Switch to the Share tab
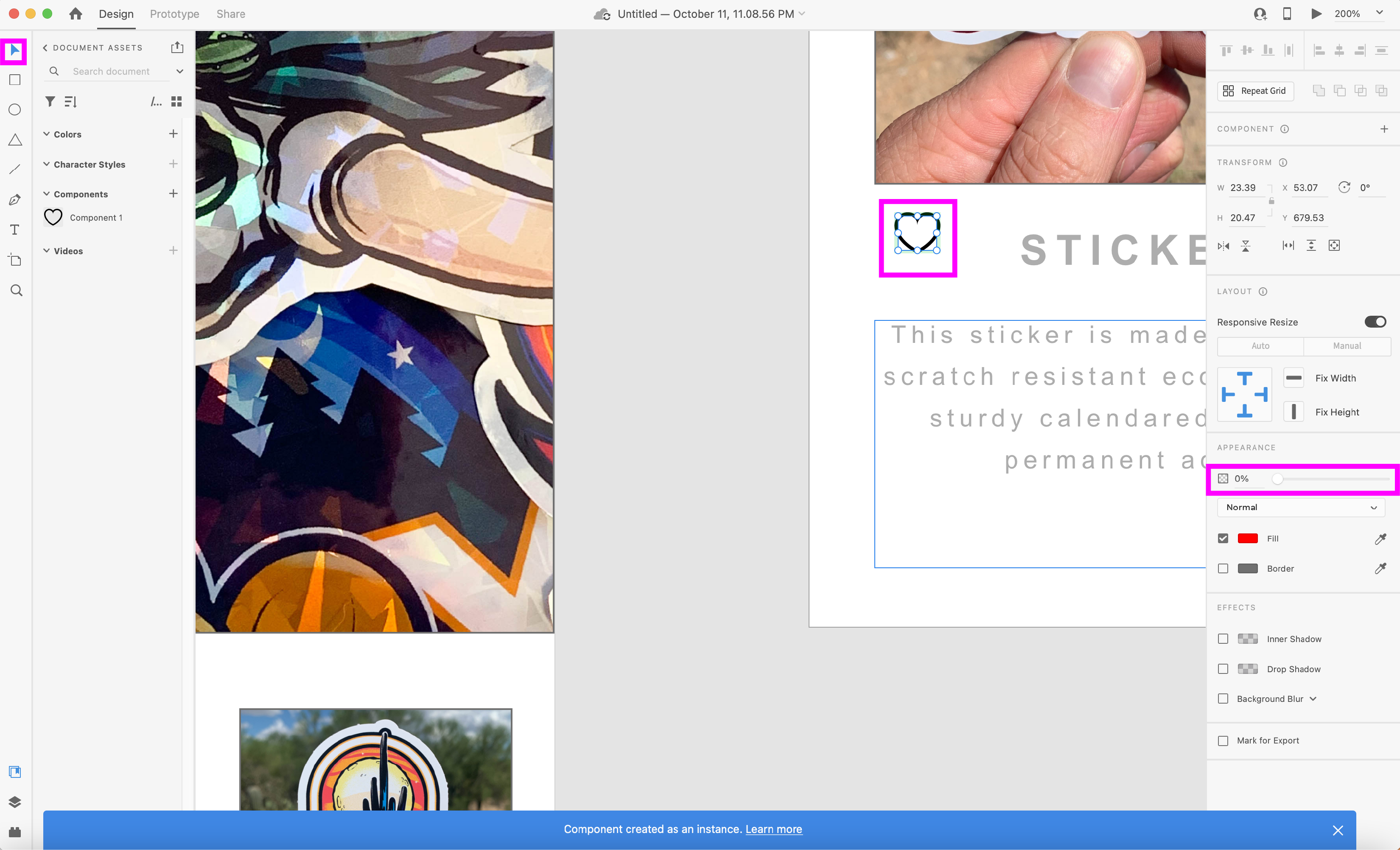This screenshot has height=850, width=1400. point(231,14)
